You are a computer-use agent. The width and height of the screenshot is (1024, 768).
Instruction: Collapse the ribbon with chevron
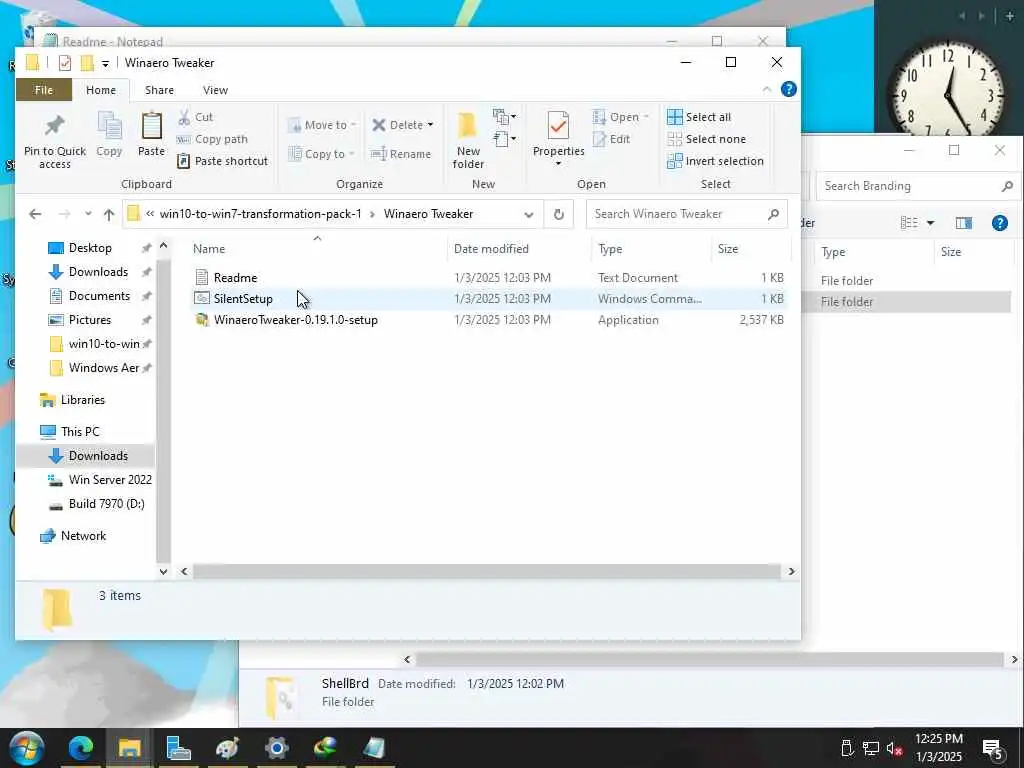tap(767, 89)
